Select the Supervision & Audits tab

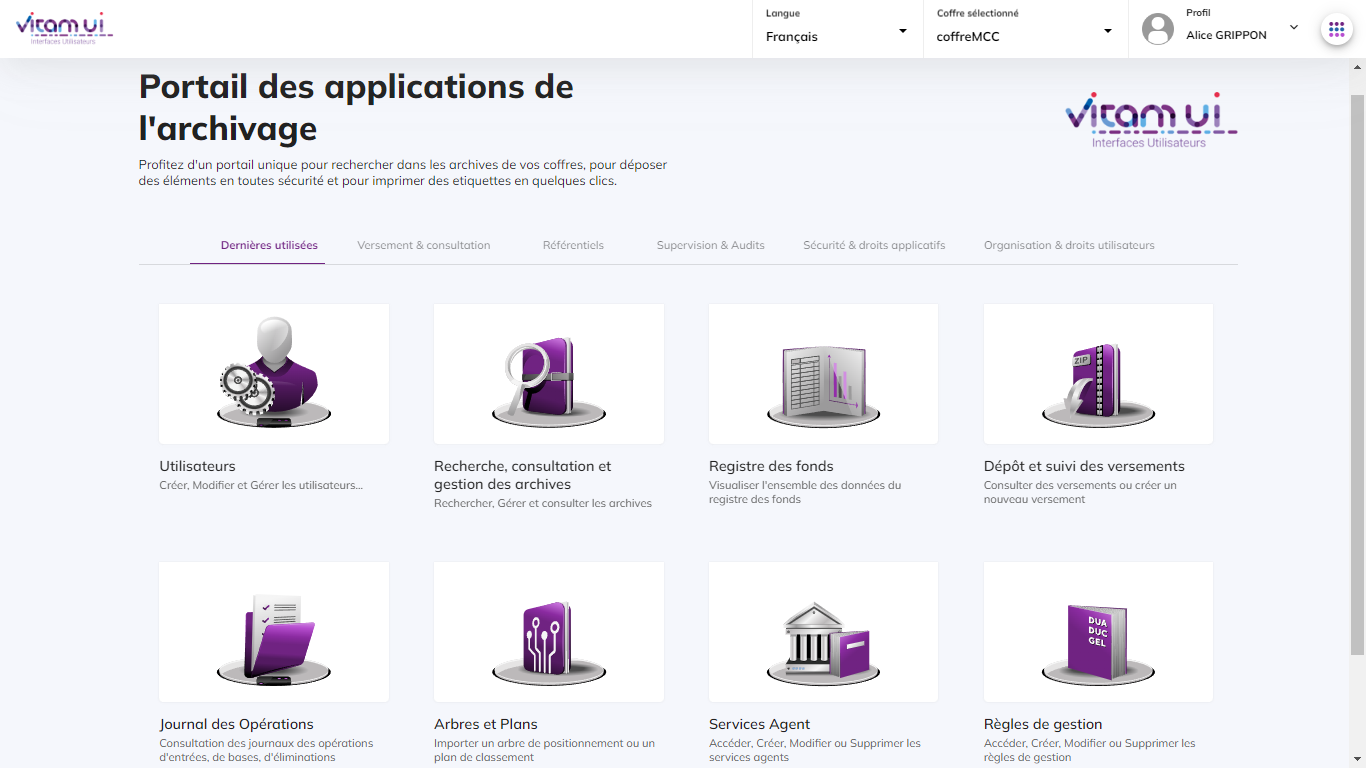tap(710, 245)
